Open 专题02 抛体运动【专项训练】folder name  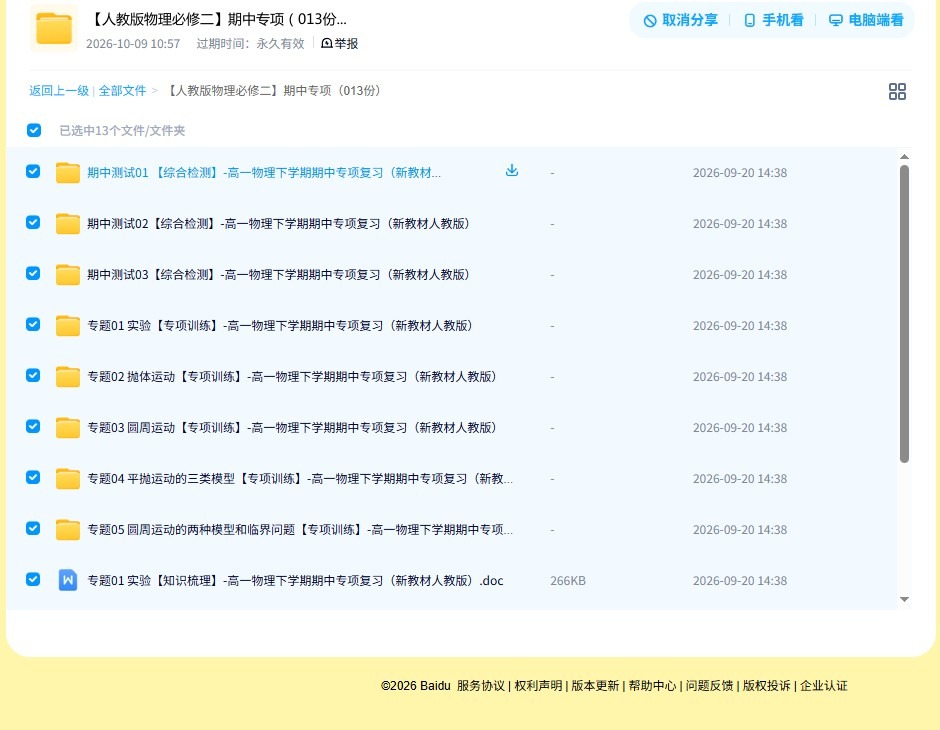[x=292, y=376]
